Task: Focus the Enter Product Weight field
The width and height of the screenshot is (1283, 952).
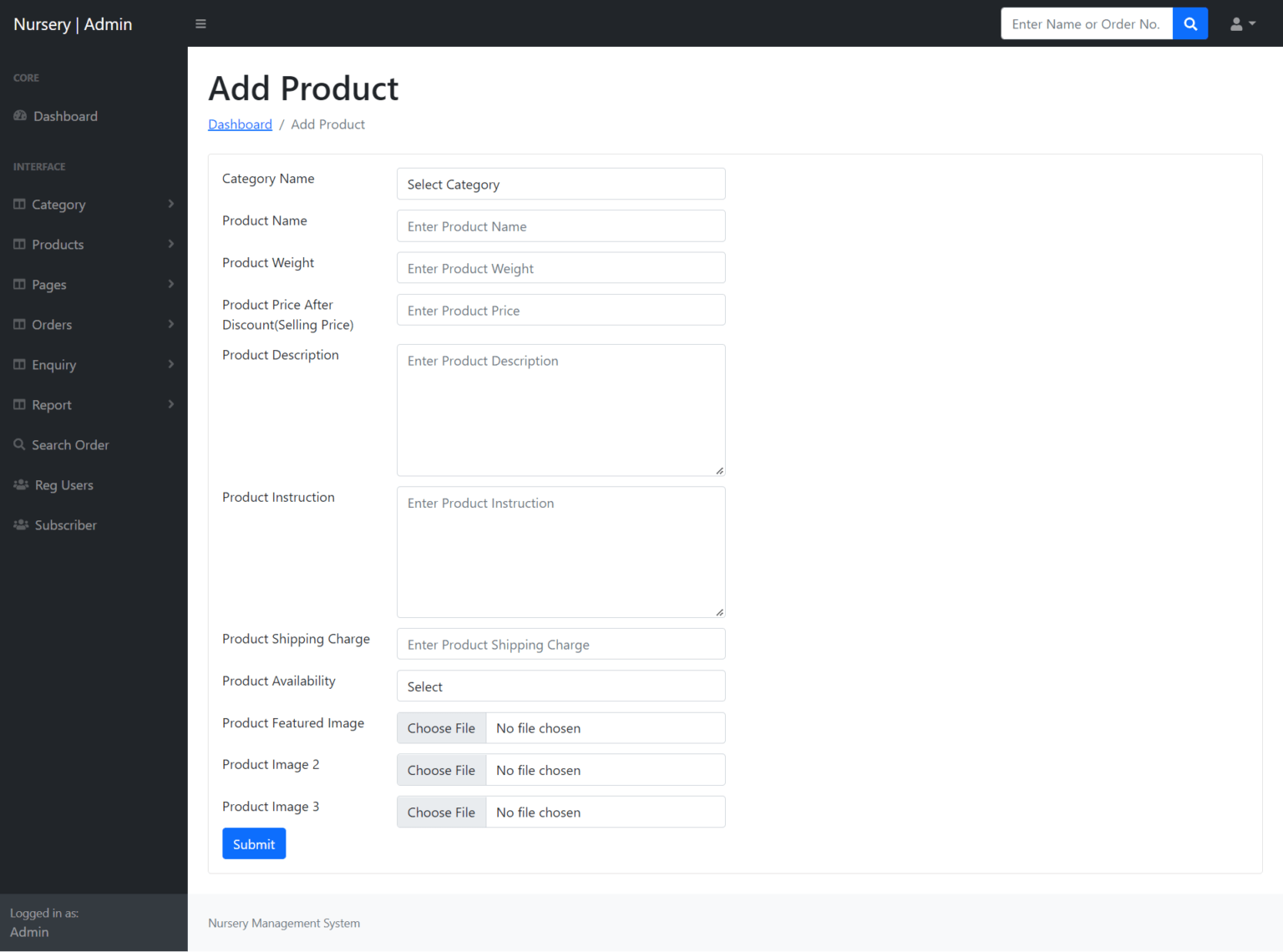Action: coord(560,268)
